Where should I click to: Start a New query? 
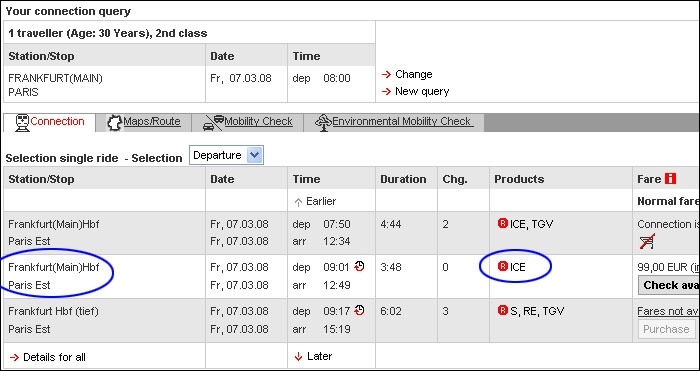(416, 92)
